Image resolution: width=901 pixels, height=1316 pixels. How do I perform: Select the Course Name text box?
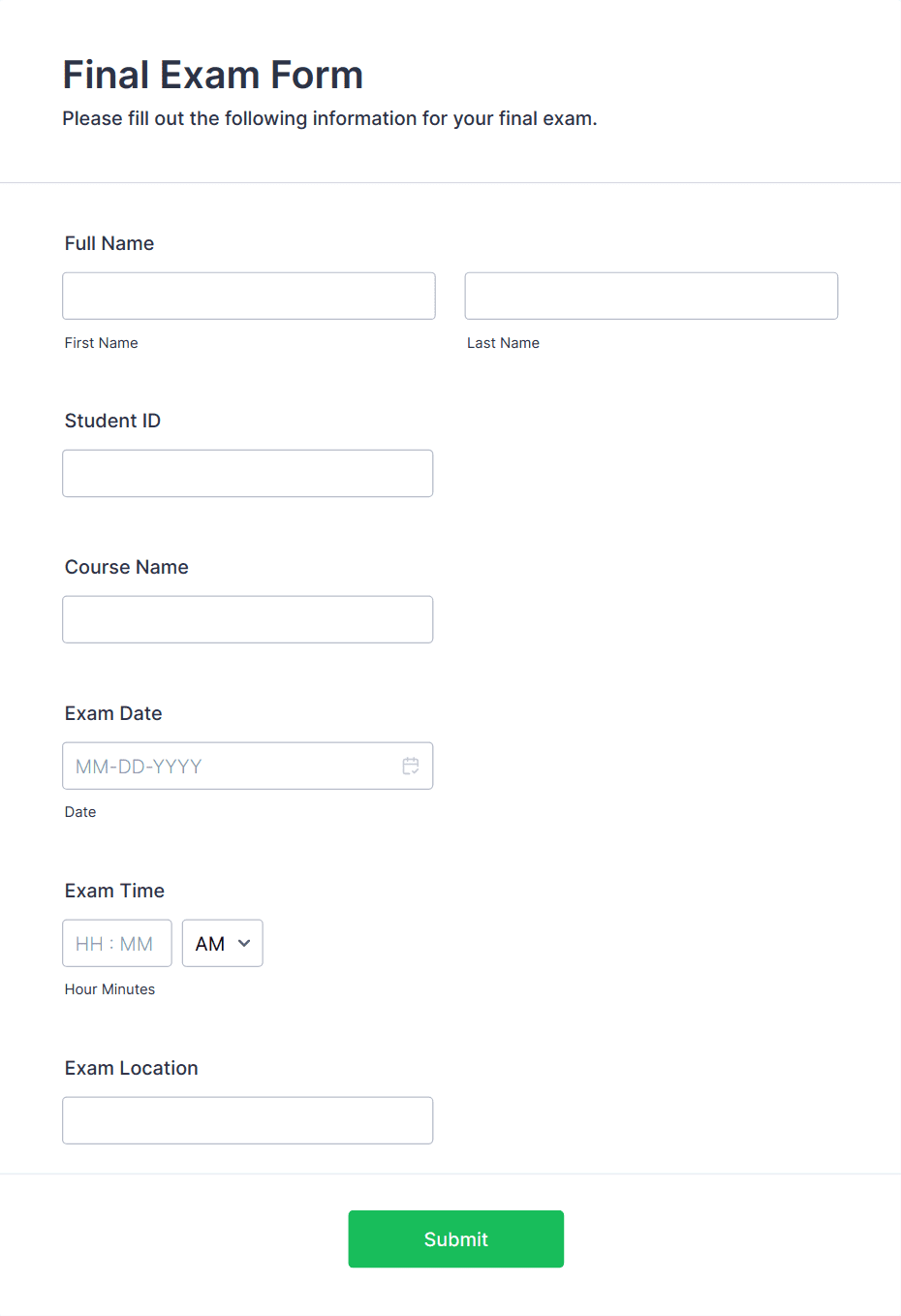coord(248,619)
